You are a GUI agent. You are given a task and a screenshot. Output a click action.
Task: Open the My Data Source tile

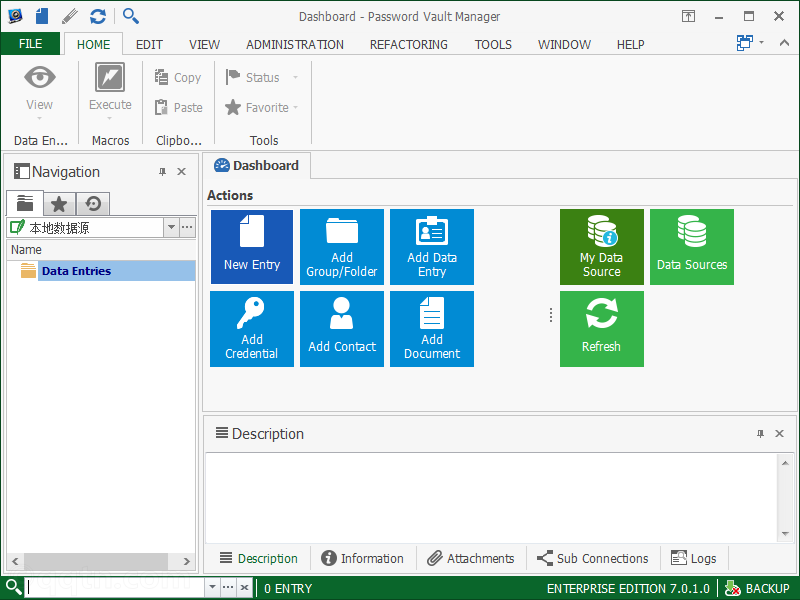602,247
